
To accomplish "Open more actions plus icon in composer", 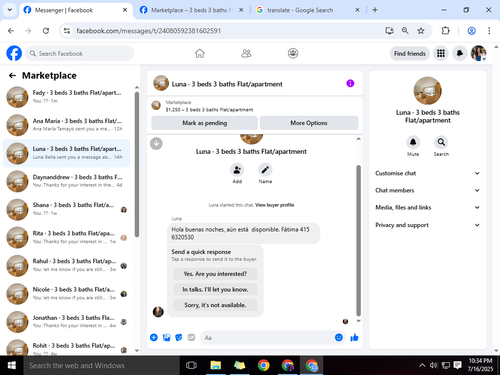I will pyautogui.click(x=154, y=337).
